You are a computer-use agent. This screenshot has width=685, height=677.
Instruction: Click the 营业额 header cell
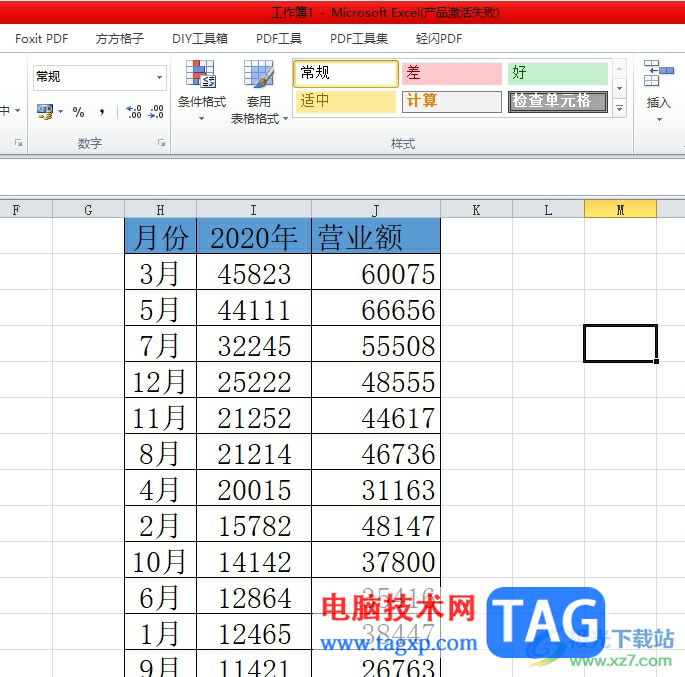[376, 236]
